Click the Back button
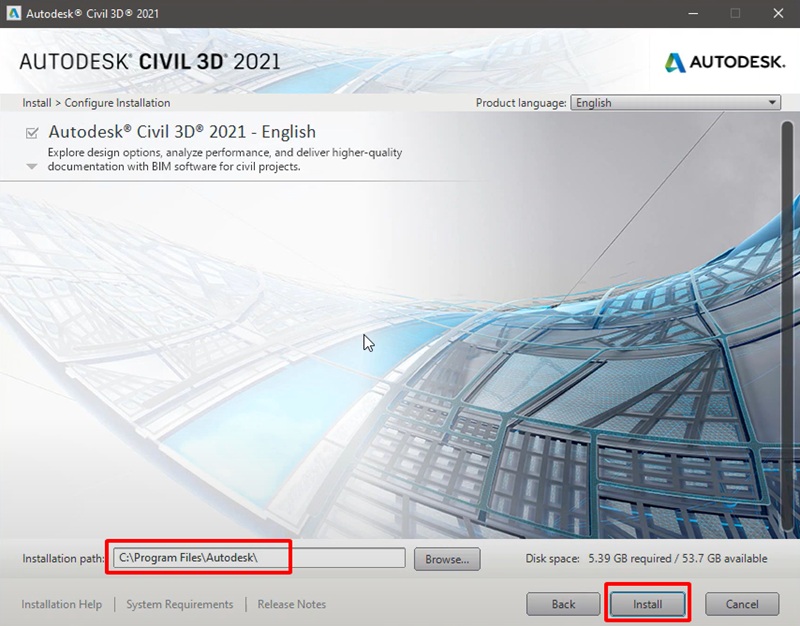800x626 pixels. [x=563, y=604]
